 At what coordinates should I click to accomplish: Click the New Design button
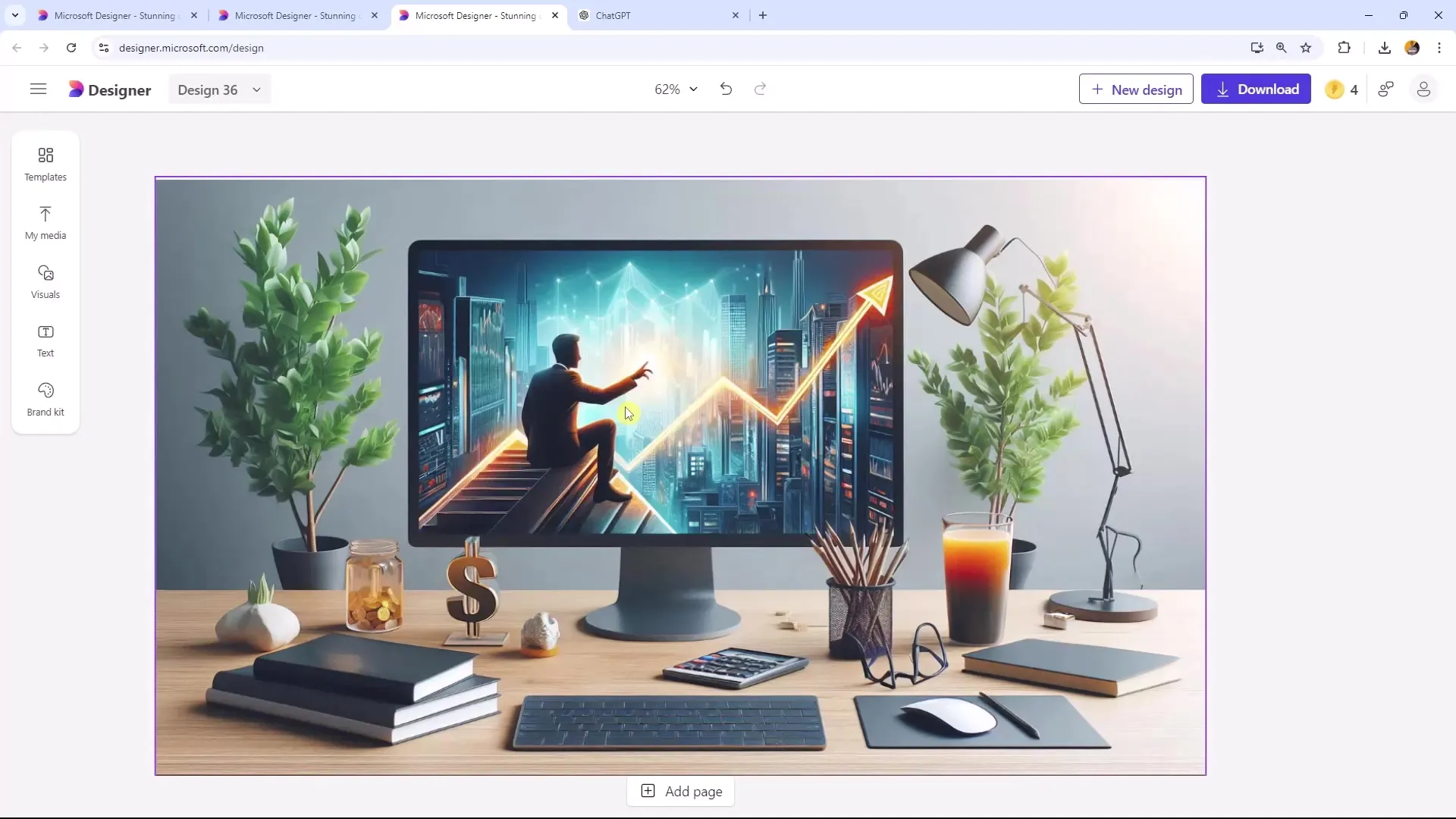point(1136,89)
